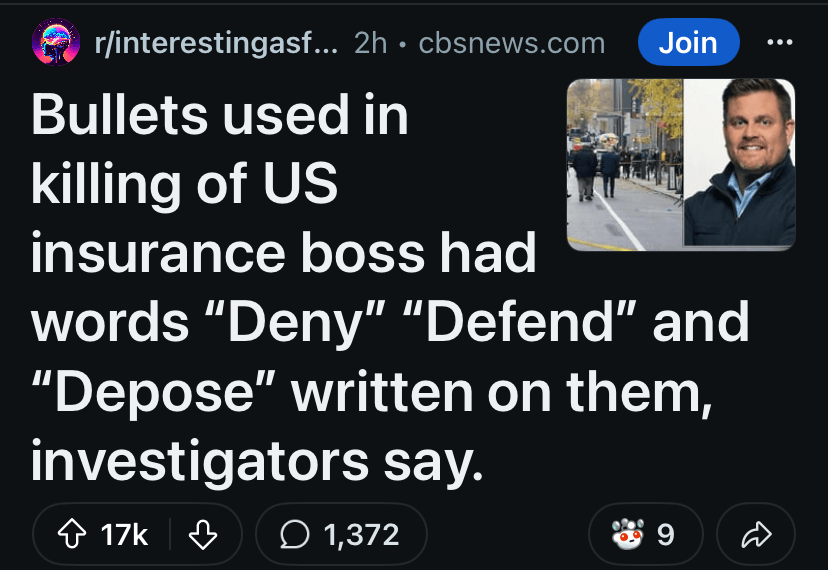Click the 2h post timestamp

tap(370, 43)
